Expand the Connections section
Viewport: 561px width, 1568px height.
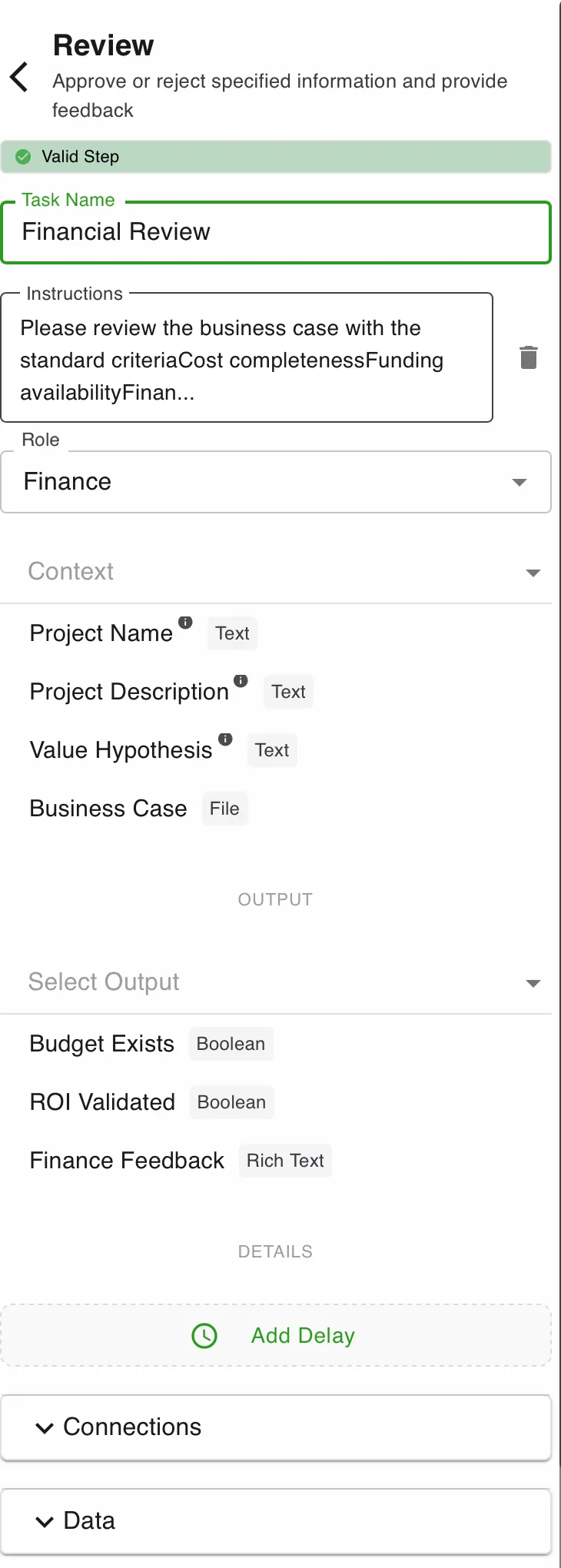(276, 1427)
